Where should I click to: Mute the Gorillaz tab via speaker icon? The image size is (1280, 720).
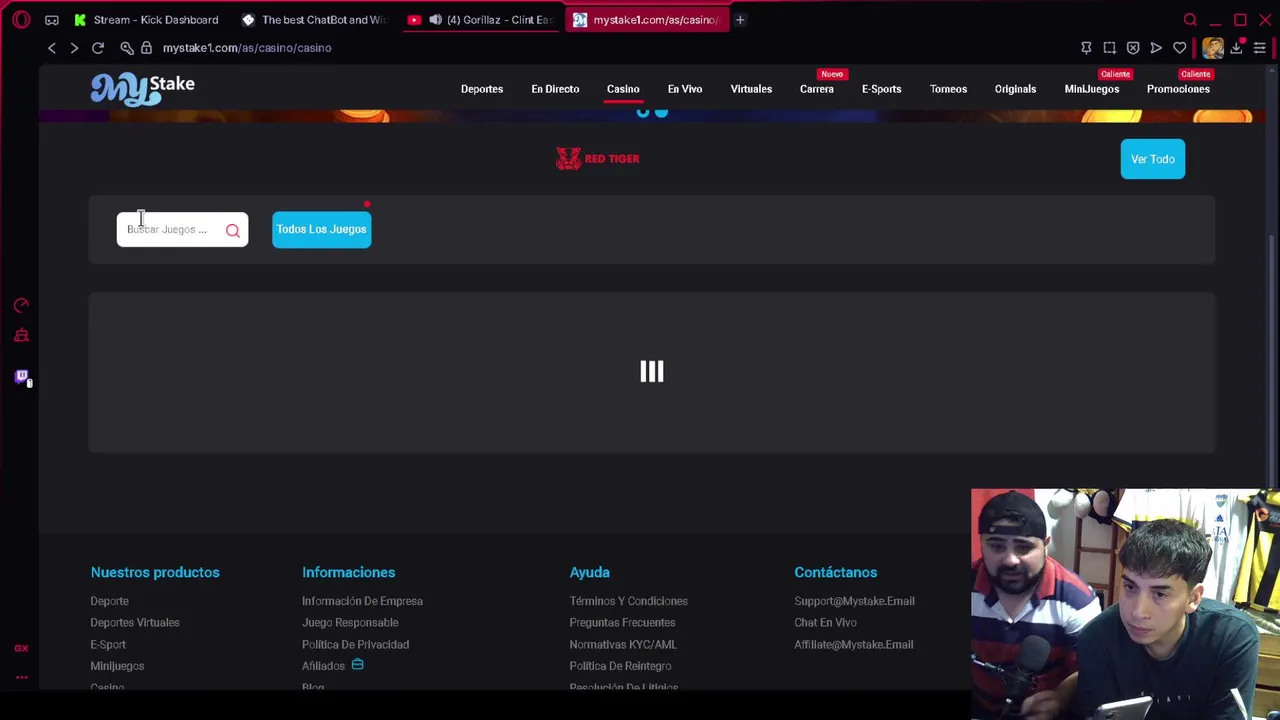435,20
